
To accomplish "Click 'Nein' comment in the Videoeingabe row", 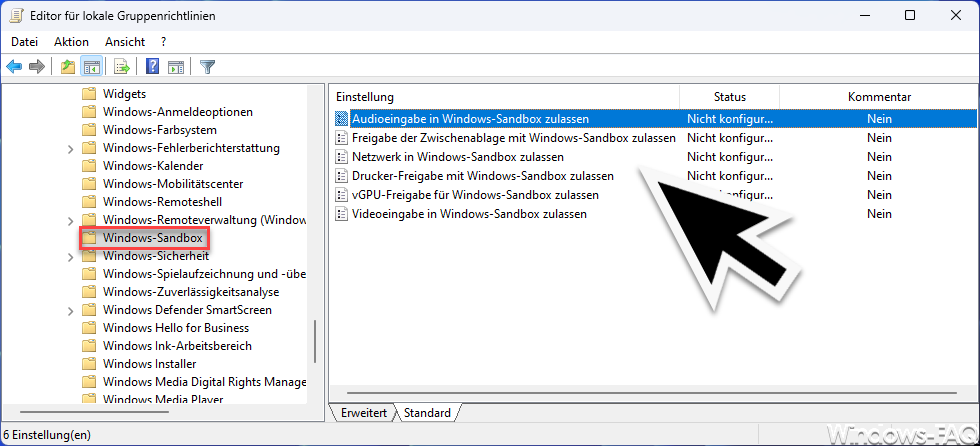I will [879, 214].
